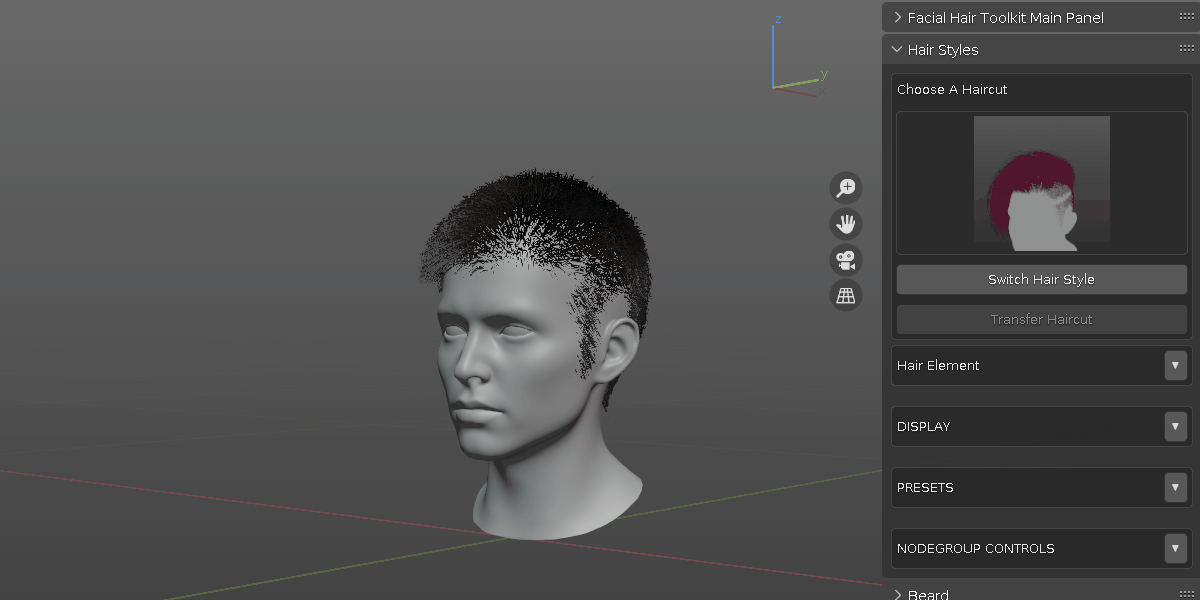Click the perspective/orthographic grid icon
Image resolution: width=1200 pixels, height=600 pixels.
845,295
